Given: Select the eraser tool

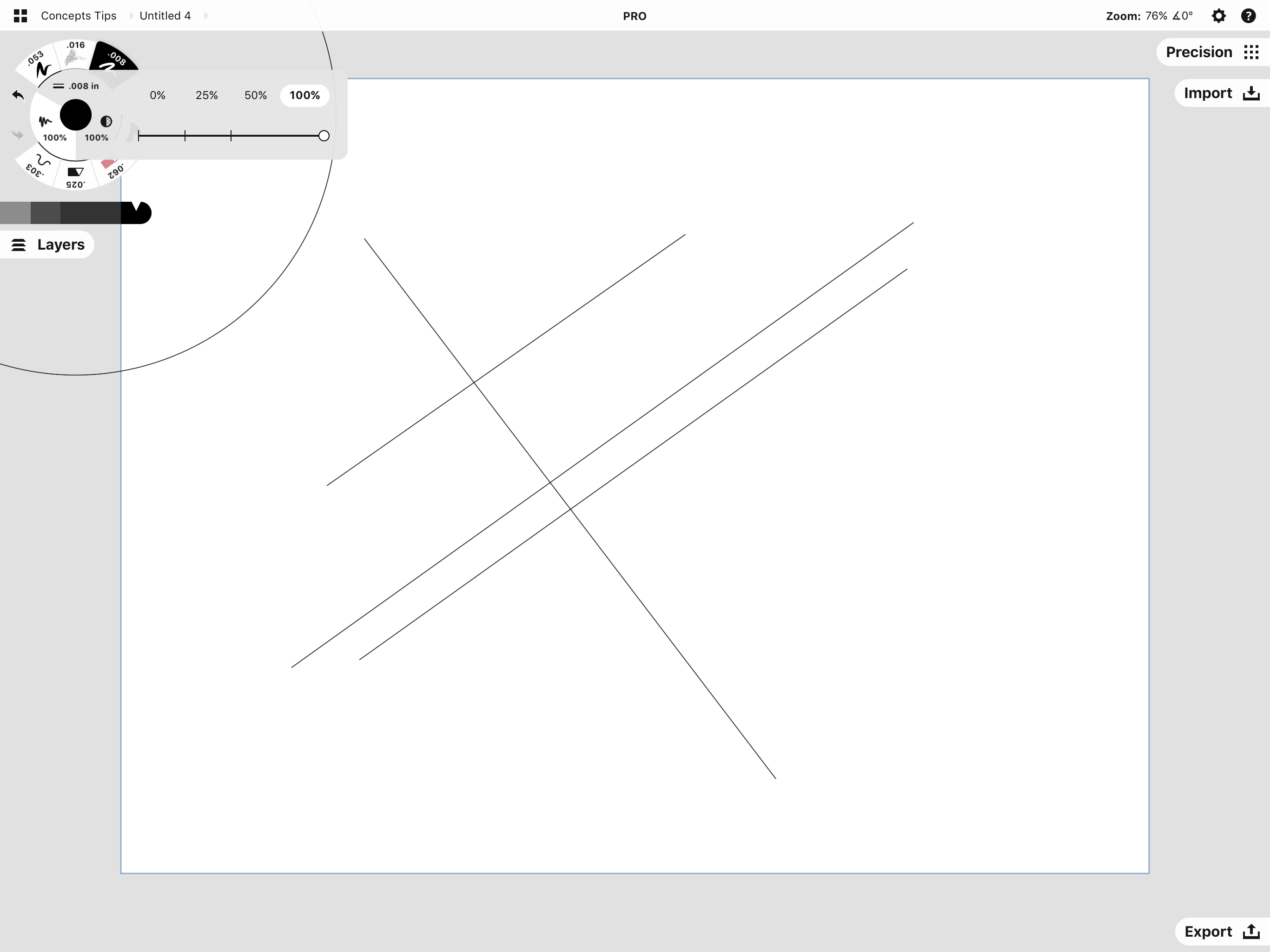Looking at the screenshot, I should (x=107, y=163).
